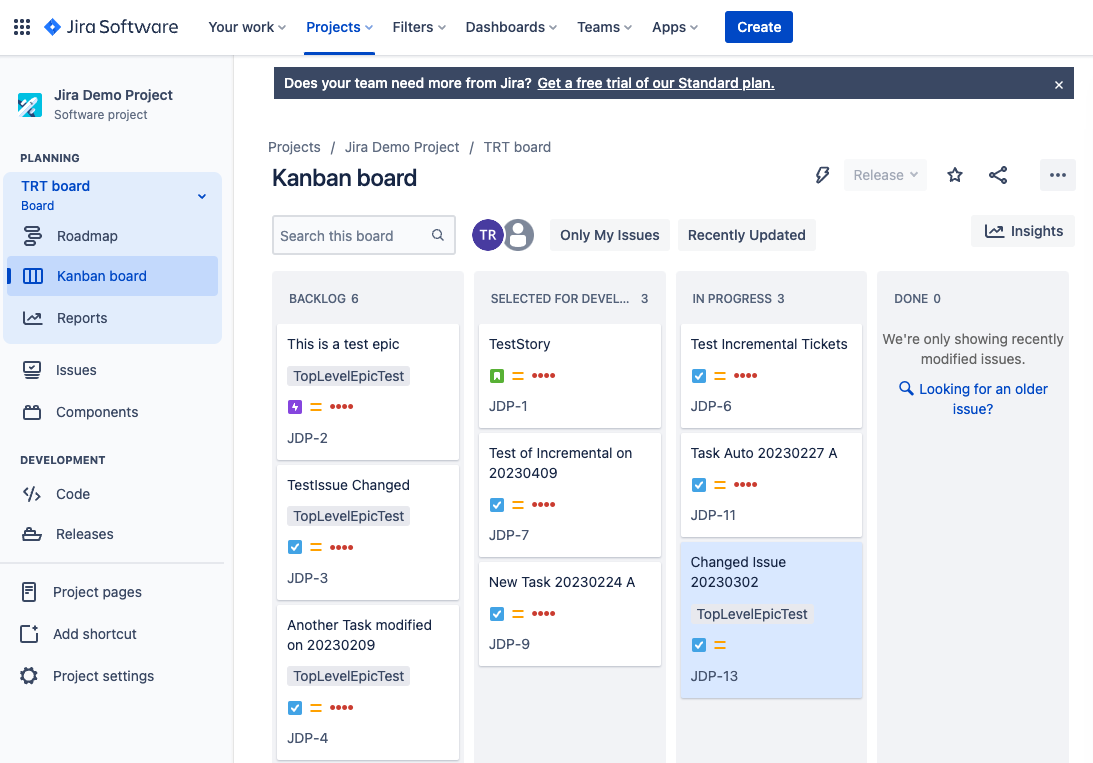Image resolution: width=1093 pixels, height=763 pixels.
Task: Toggle the Recently Updated filter
Action: click(746, 235)
